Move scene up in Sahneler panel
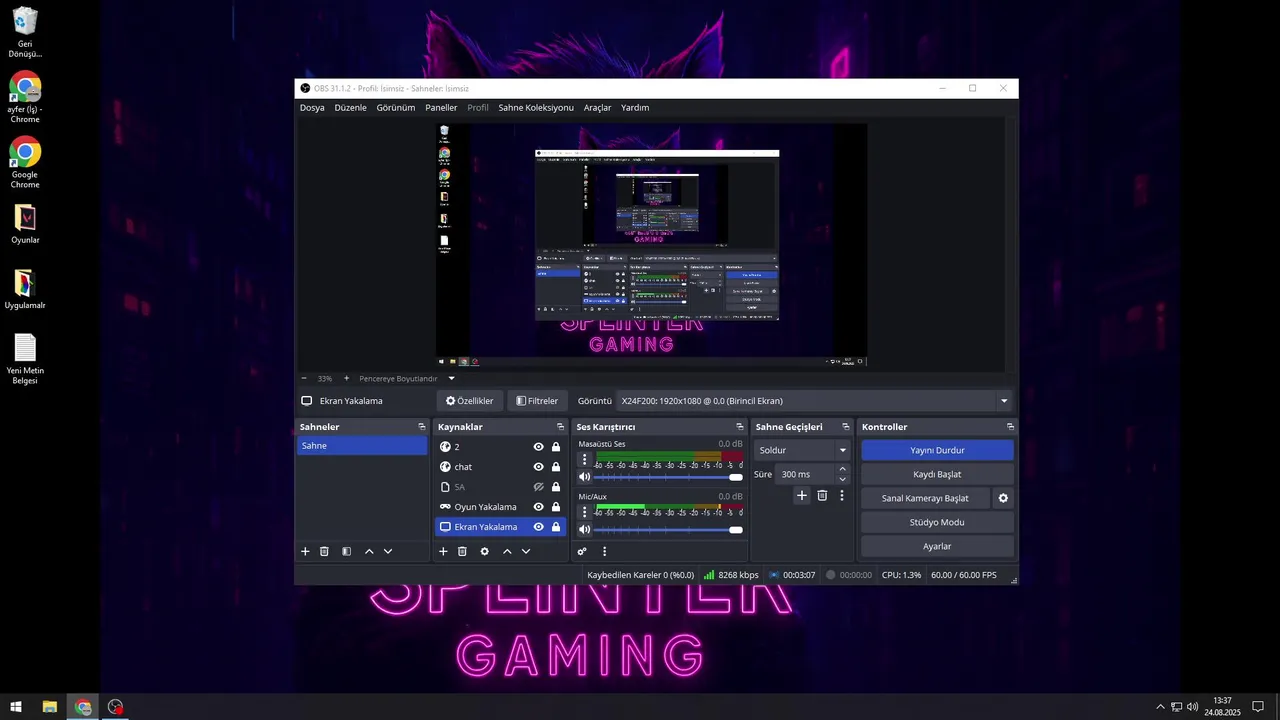Viewport: 1280px width, 720px height. tap(369, 551)
